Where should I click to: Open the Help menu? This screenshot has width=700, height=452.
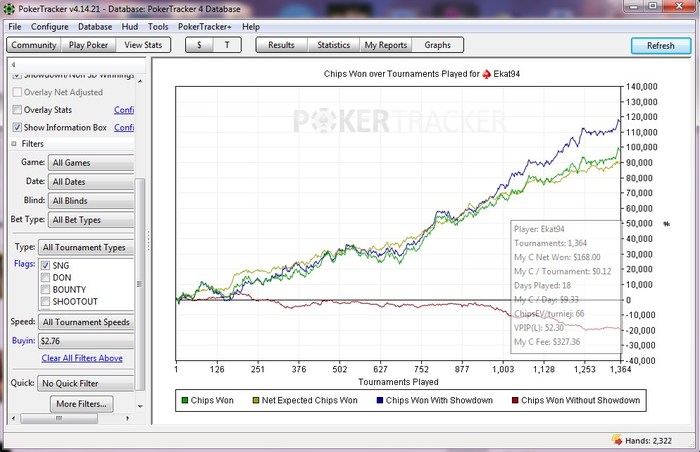coord(251,26)
